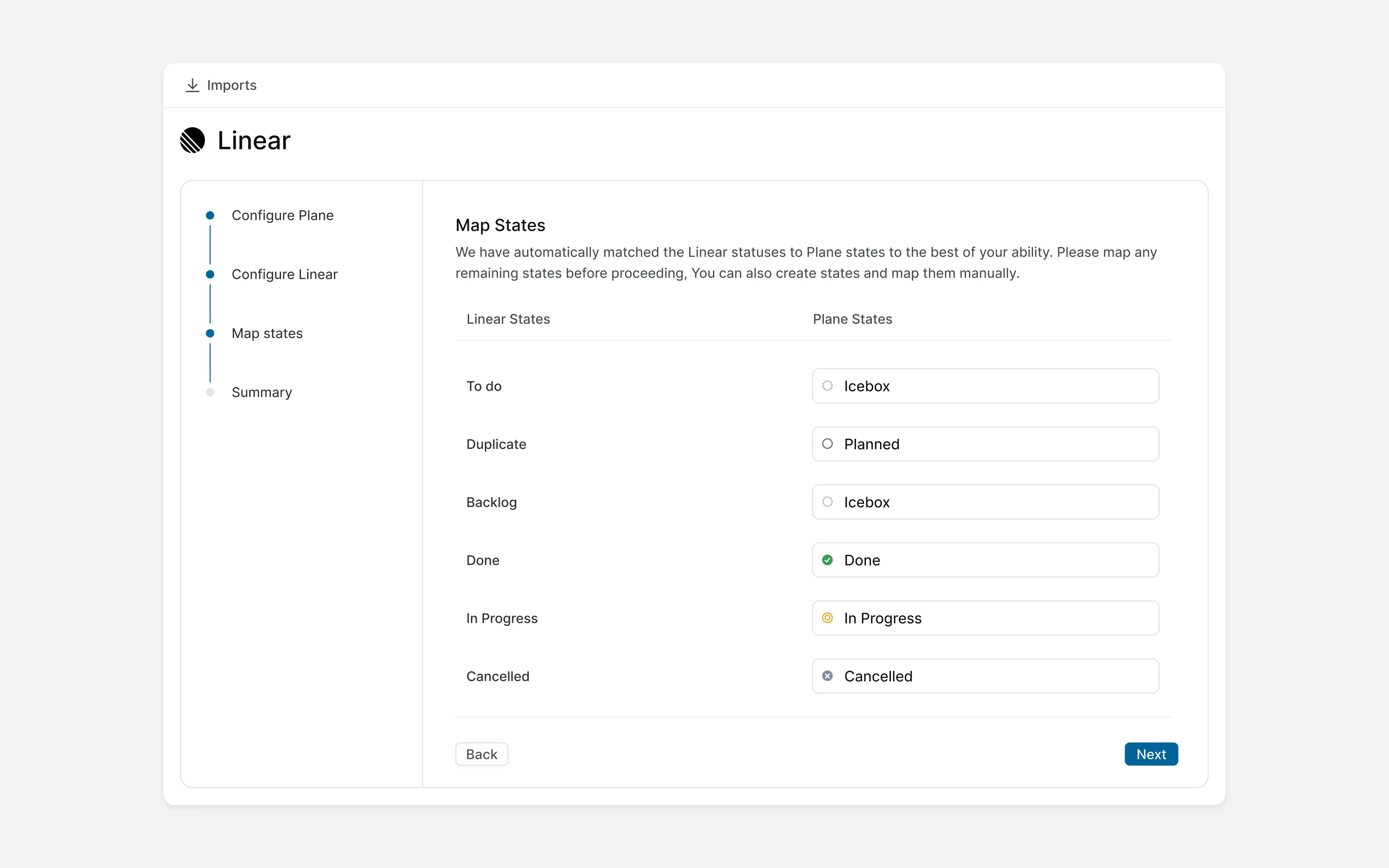Image resolution: width=1389 pixels, height=868 pixels.
Task: Open the Imports breadcrumb link
Action: pyautogui.click(x=231, y=85)
